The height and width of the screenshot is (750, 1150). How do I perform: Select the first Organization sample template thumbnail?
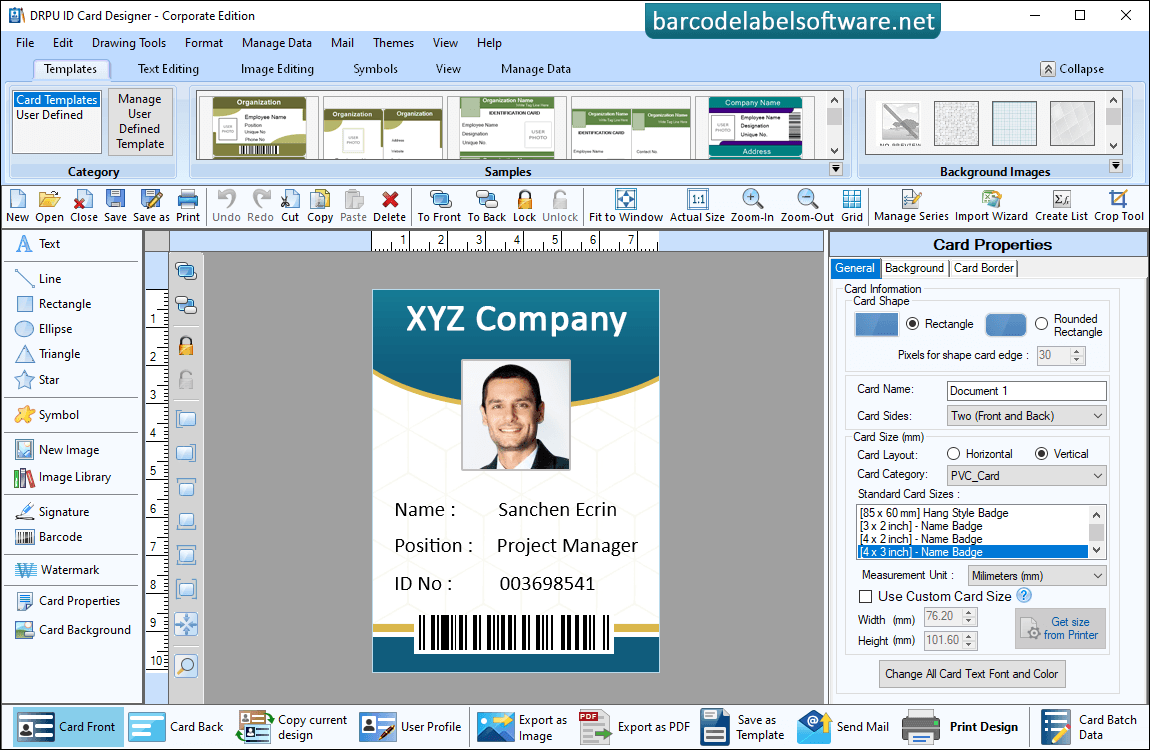click(x=259, y=126)
